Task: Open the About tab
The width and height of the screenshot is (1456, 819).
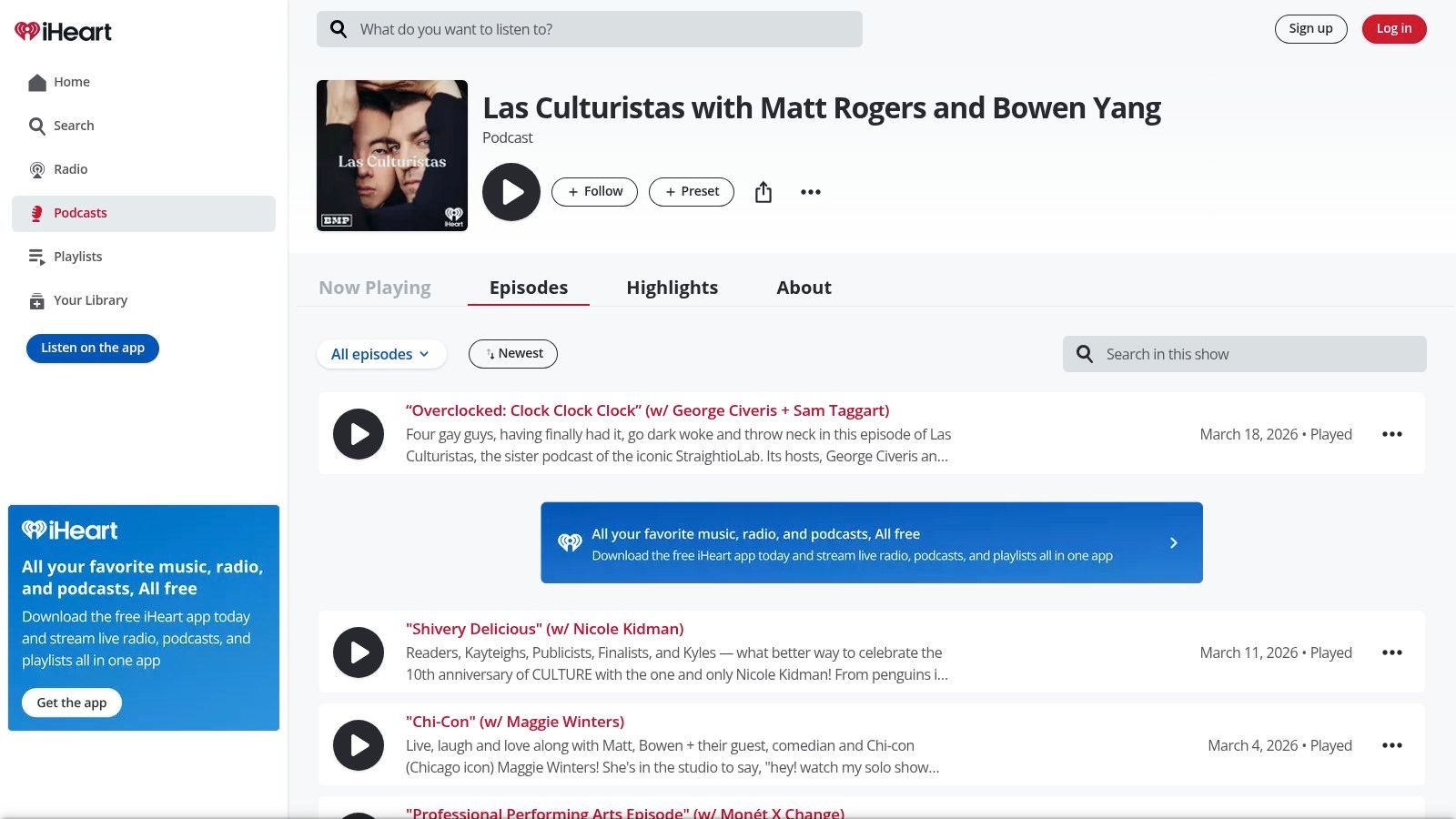Action: point(804,288)
